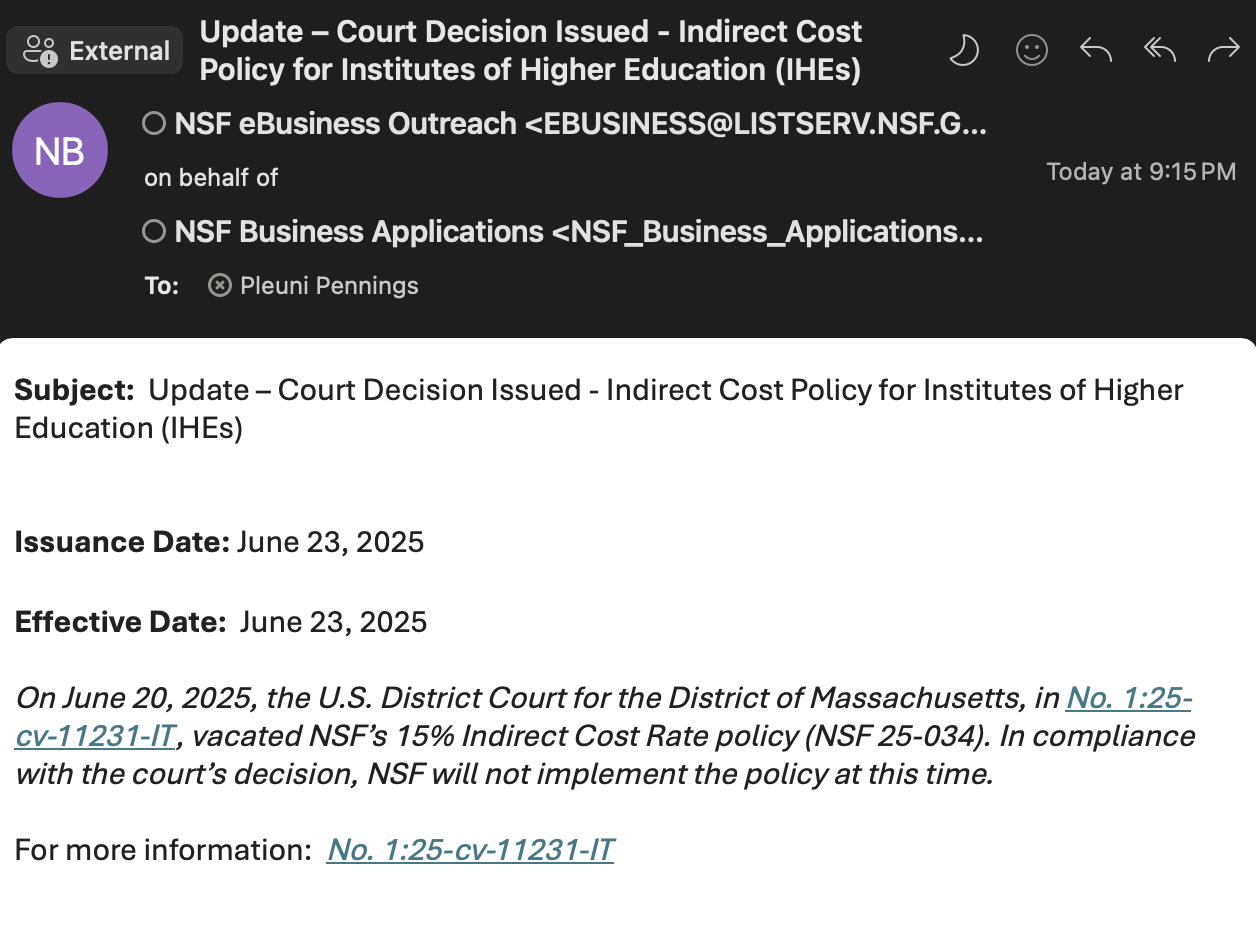Forward this email using the arrow icon
The width and height of the screenshot is (1256, 932).
point(1223,50)
